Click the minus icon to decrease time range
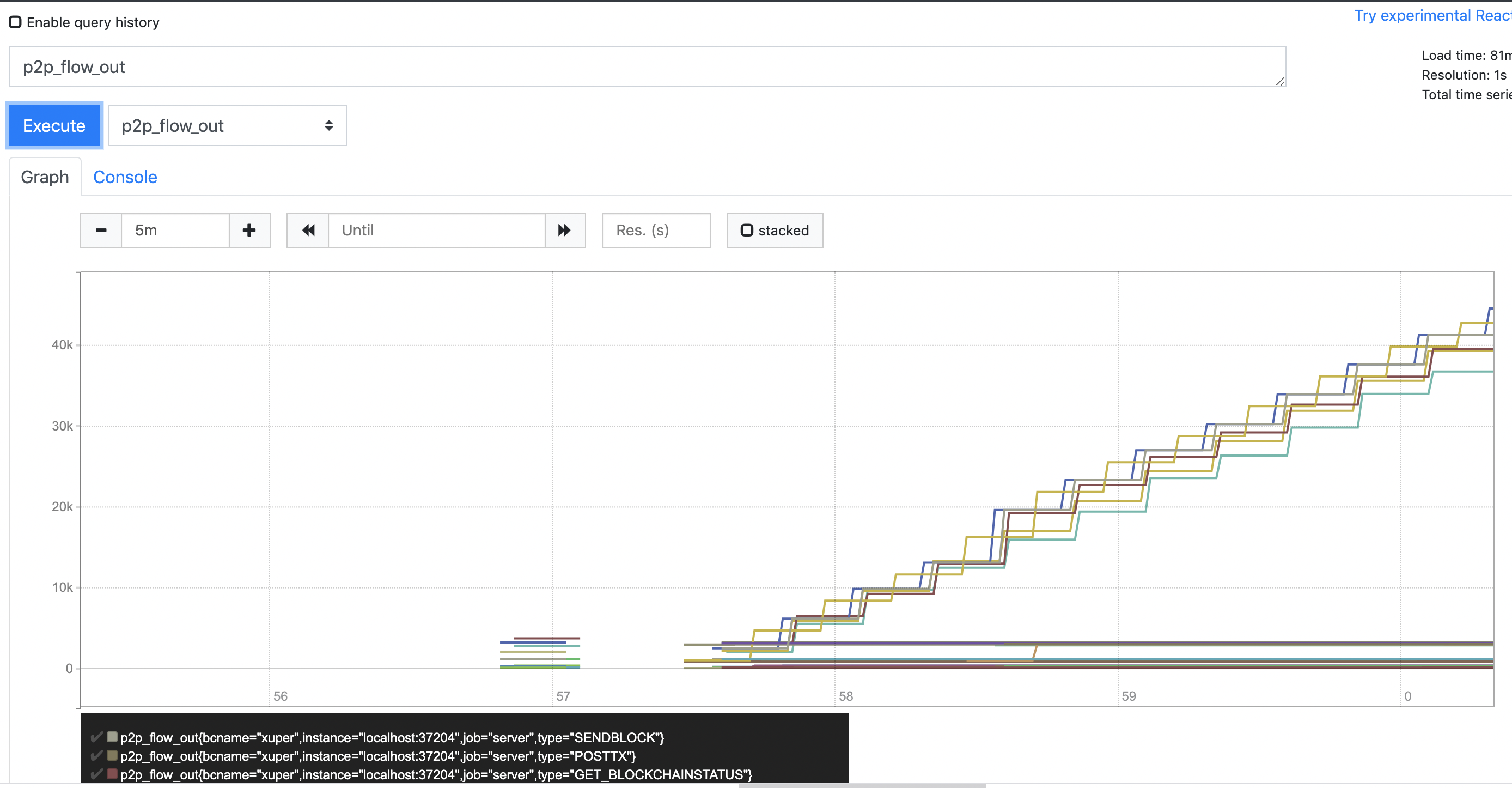This screenshot has width=1512, height=788. click(x=101, y=230)
